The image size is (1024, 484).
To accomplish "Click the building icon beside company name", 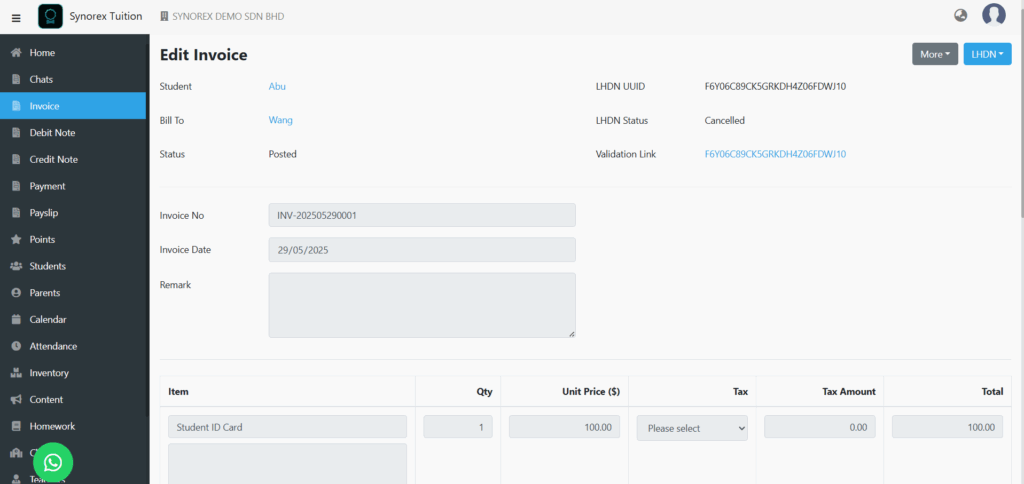I will click(164, 16).
